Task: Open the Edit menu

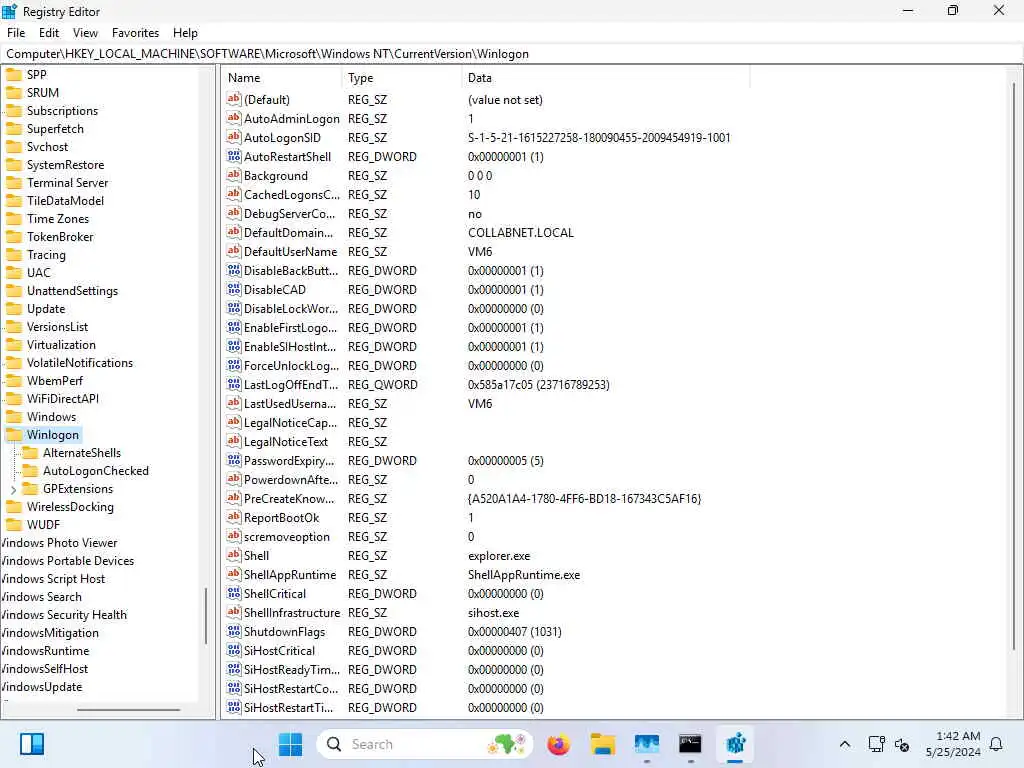Action: (49, 33)
